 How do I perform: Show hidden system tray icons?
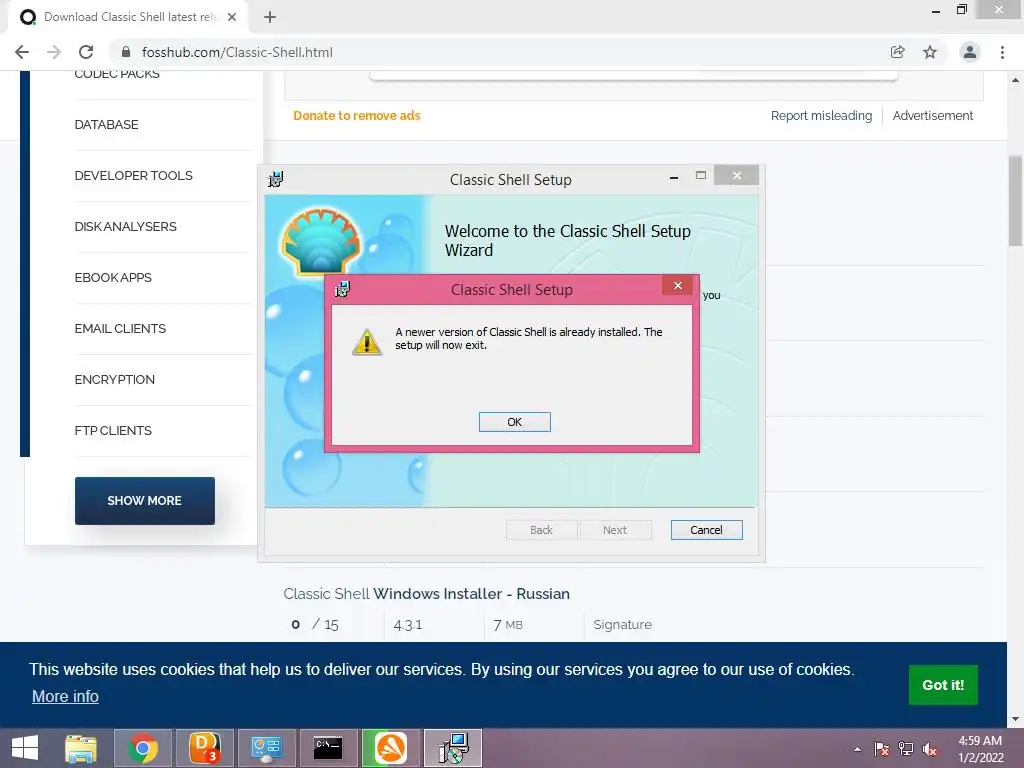pos(857,749)
